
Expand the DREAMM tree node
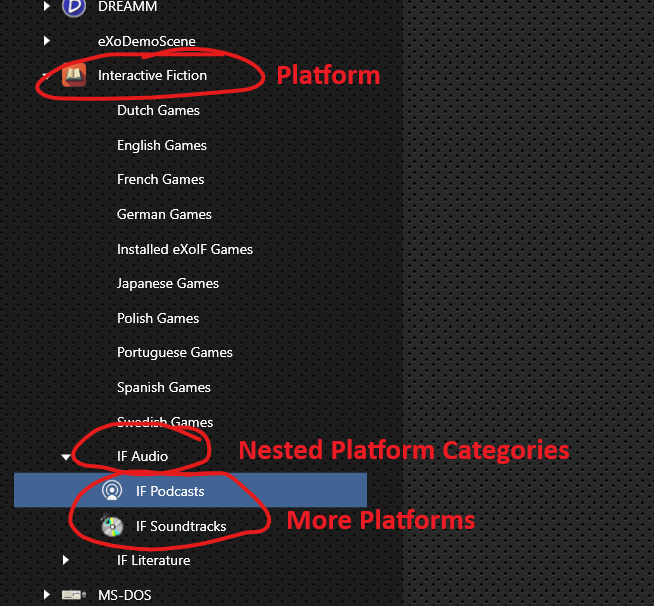[x=47, y=7]
